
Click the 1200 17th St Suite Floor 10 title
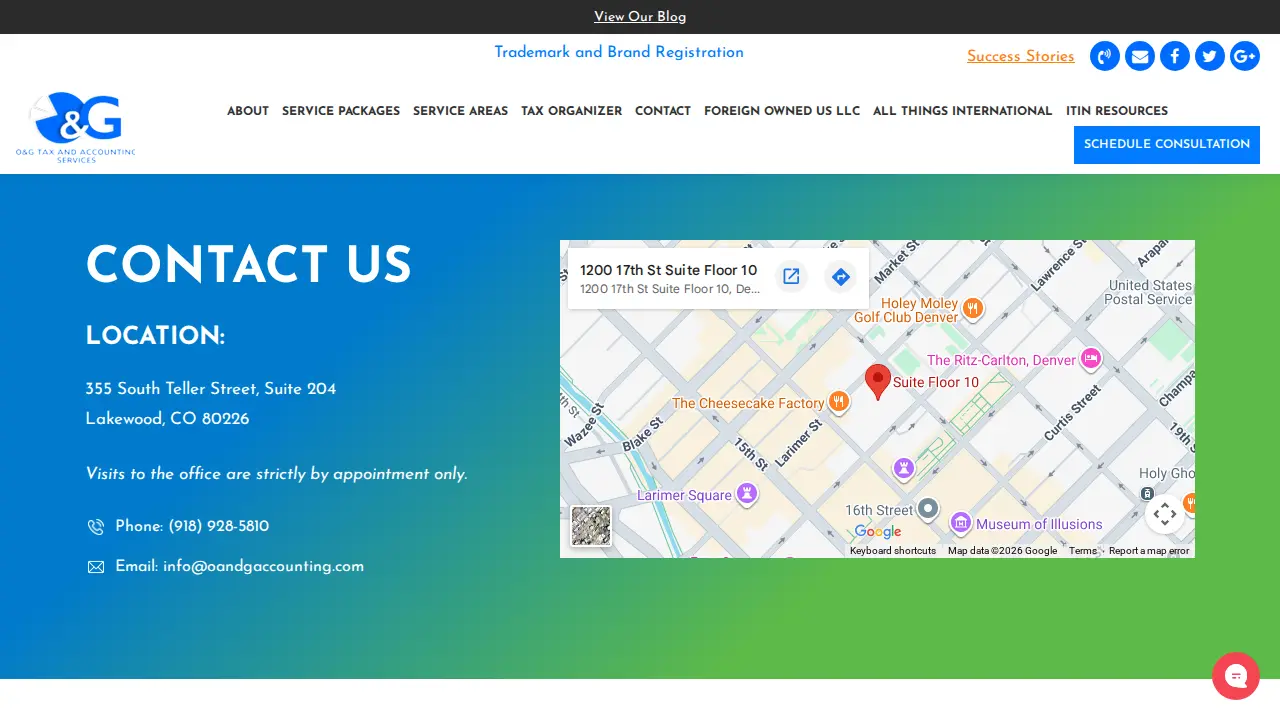tap(669, 270)
